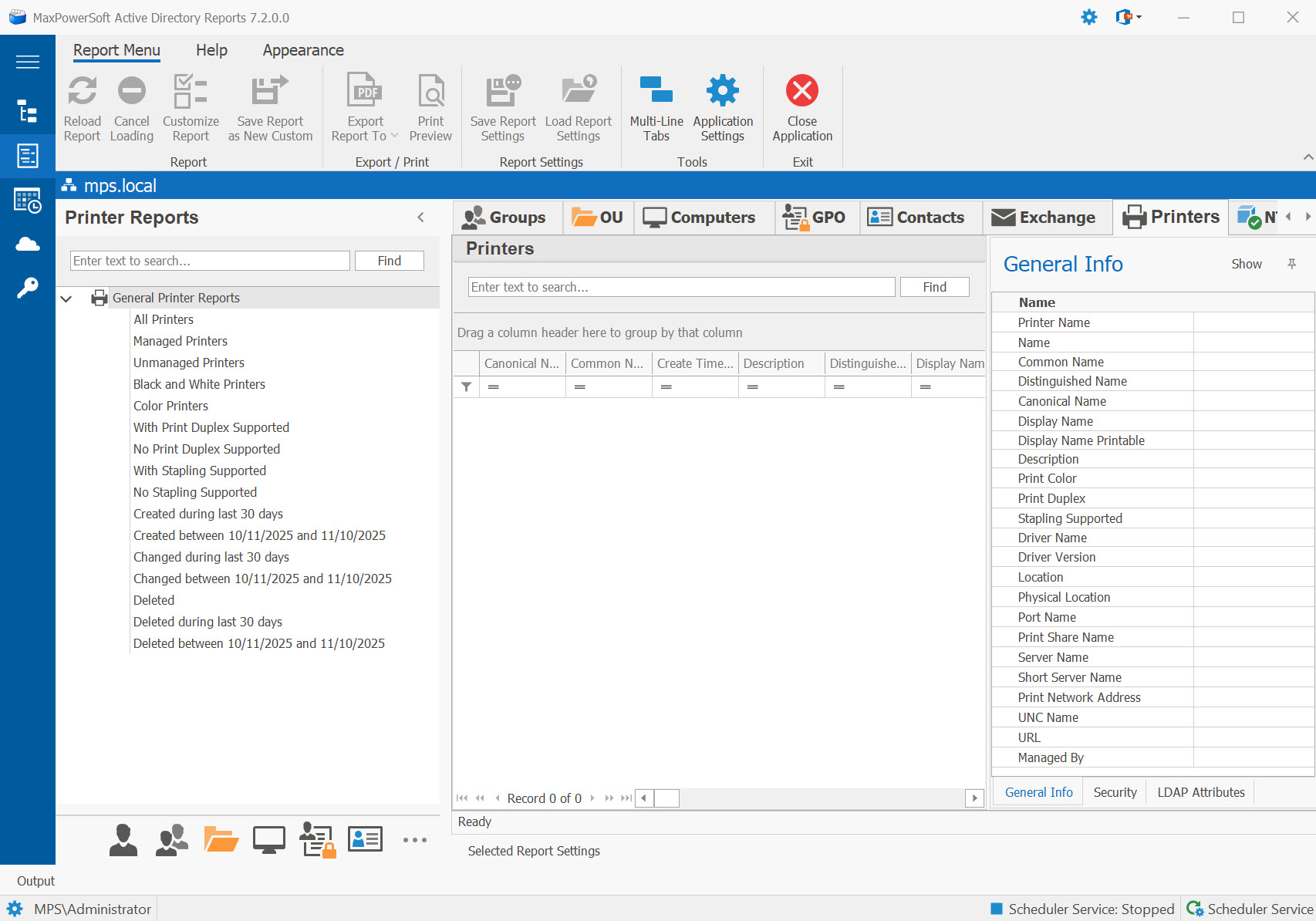This screenshot has width=1316, height=921.
Task: Click the key icon in sidebar
Action: coord(28,288)
